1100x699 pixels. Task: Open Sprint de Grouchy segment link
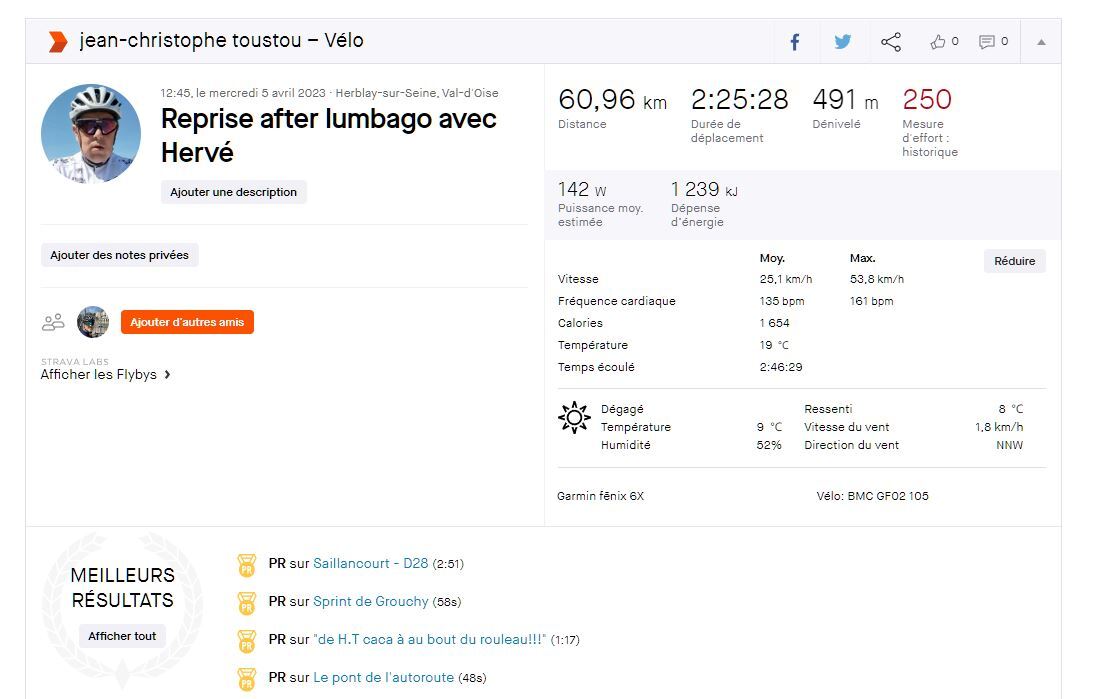pos(371,602)
